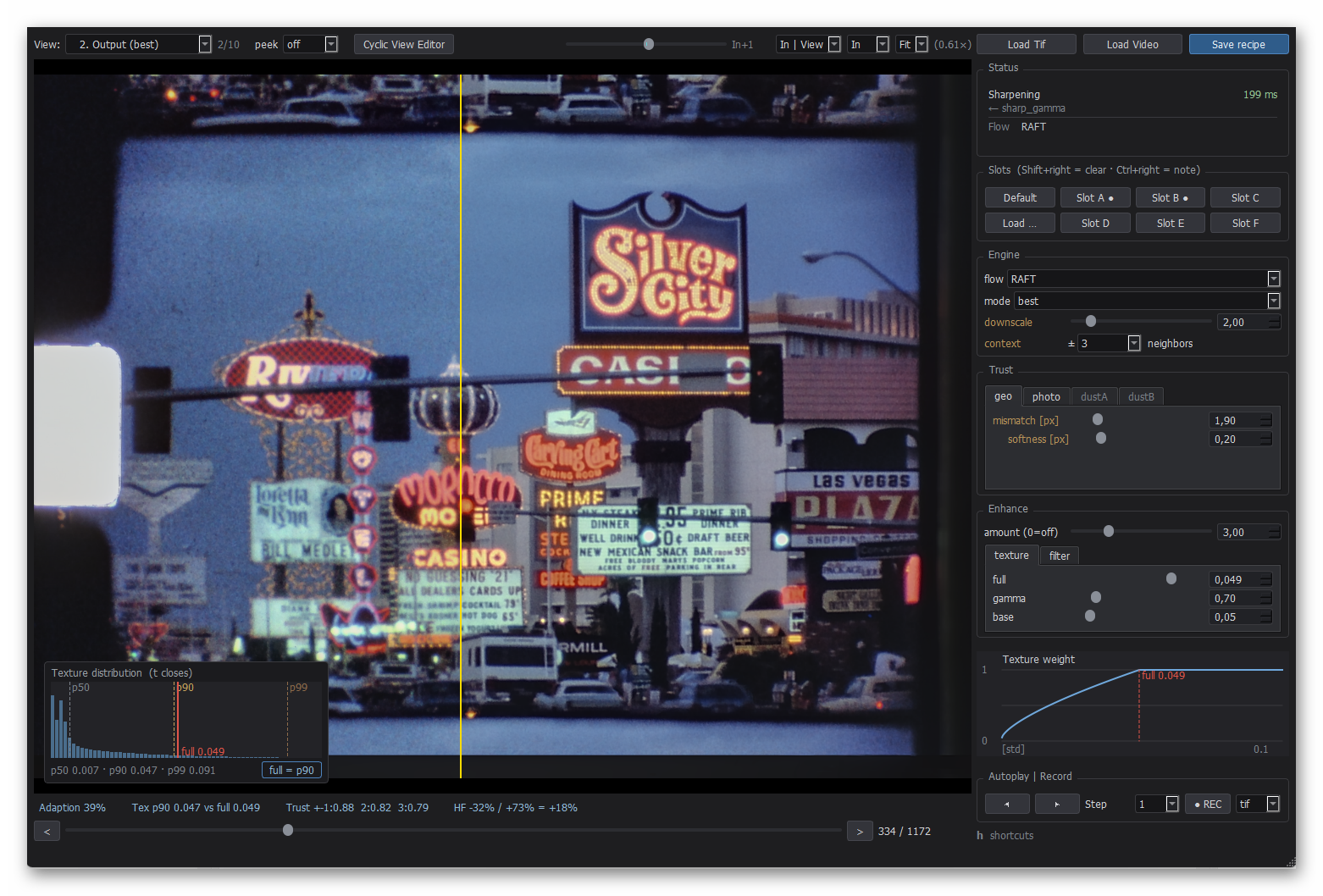Click the Load Video button
The width and height of the screenshot is (1323, 896).
click(x=1132, y=44)
